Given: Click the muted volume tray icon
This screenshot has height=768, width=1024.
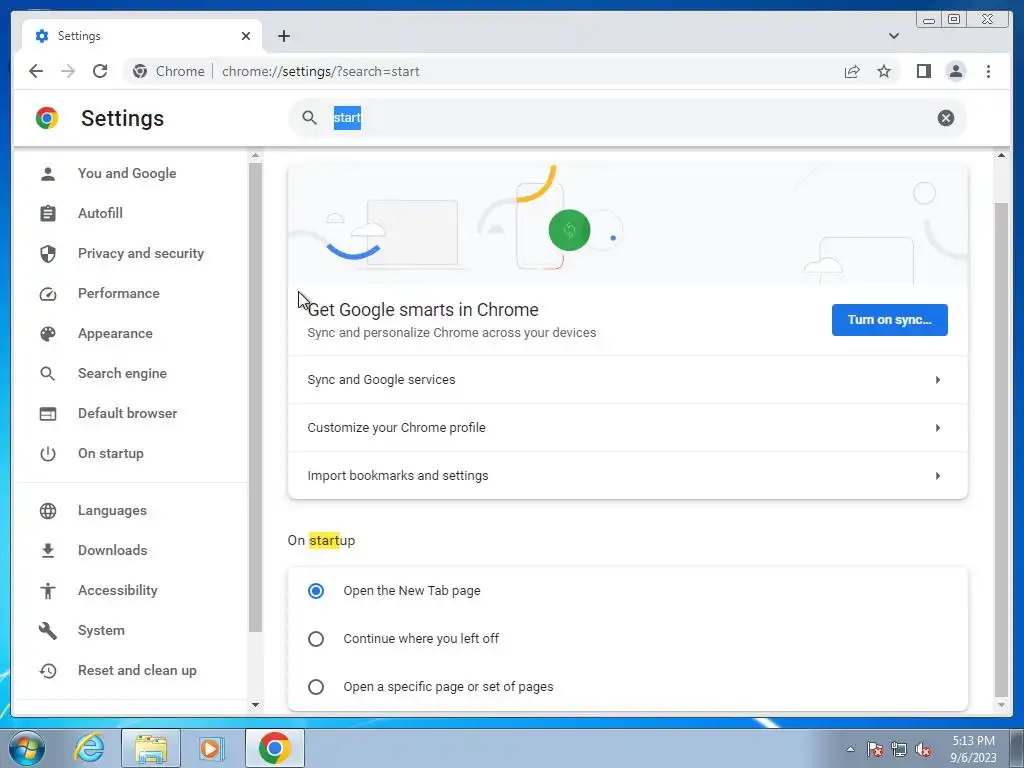Looking at the screenshot, I should tap(923, 749).
